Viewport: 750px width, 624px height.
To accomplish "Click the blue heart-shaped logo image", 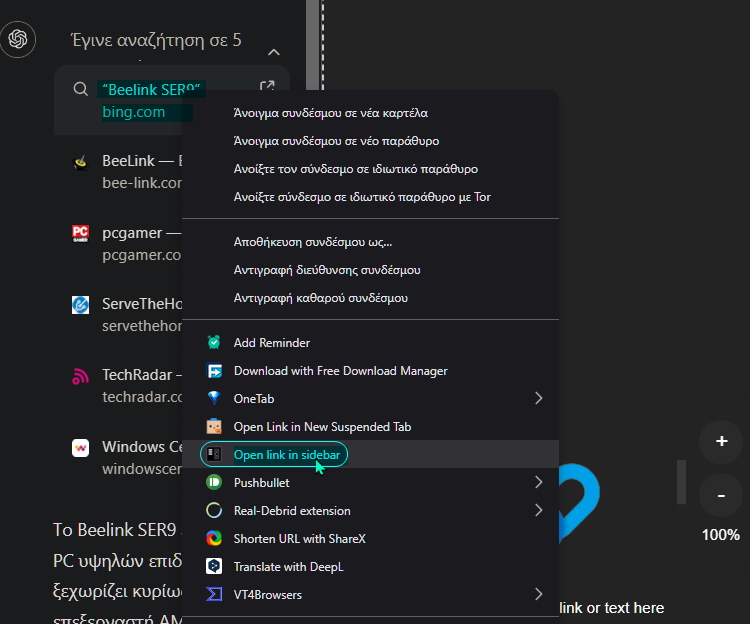I will 579,502.
